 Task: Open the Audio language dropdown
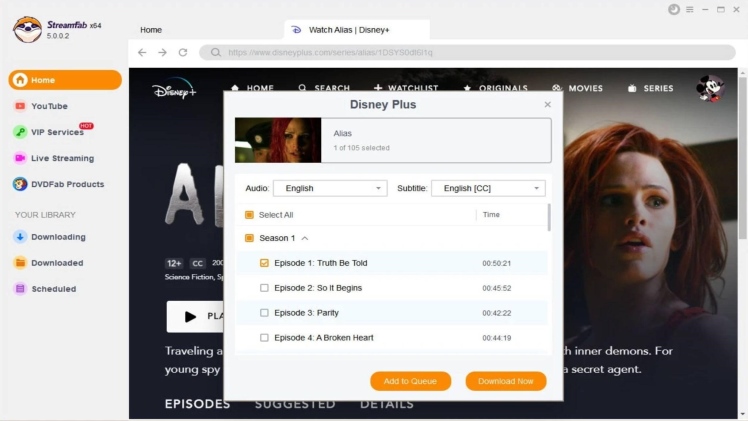329,188
